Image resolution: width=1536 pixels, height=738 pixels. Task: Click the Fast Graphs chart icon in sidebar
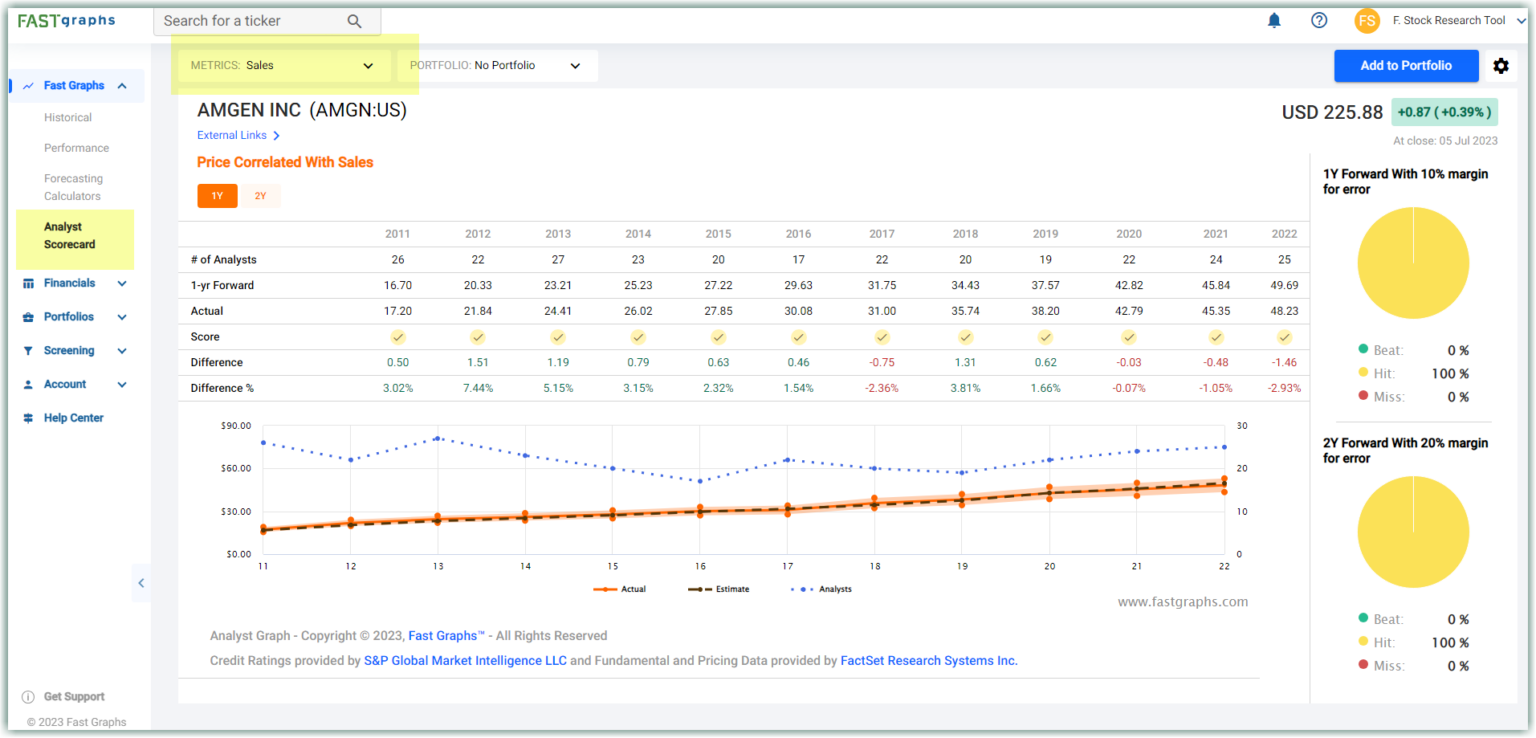tap(28, 86)
